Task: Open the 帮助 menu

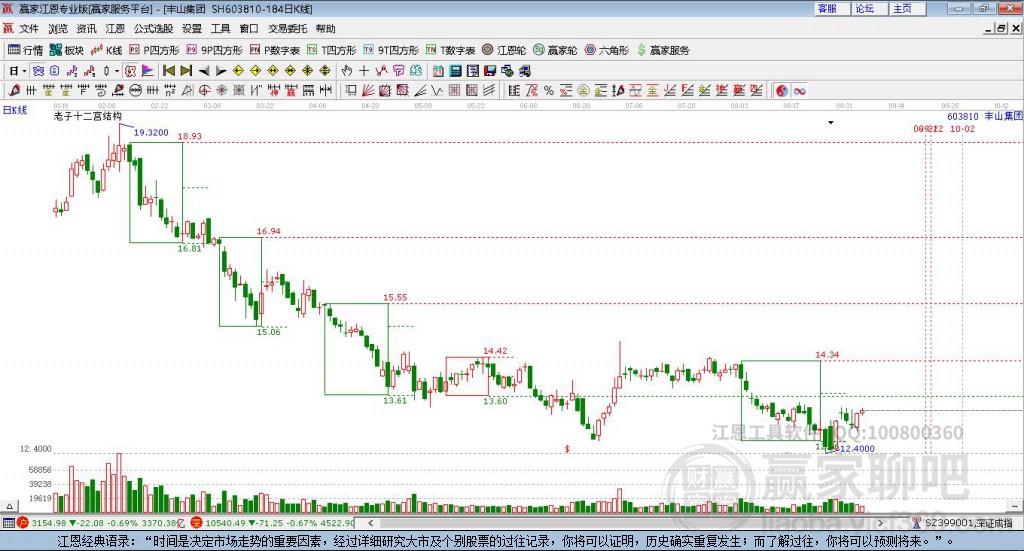Action: tap(325, 29)
